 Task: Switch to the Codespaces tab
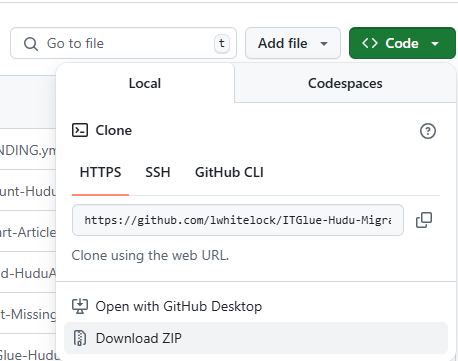tap(345, 83)
